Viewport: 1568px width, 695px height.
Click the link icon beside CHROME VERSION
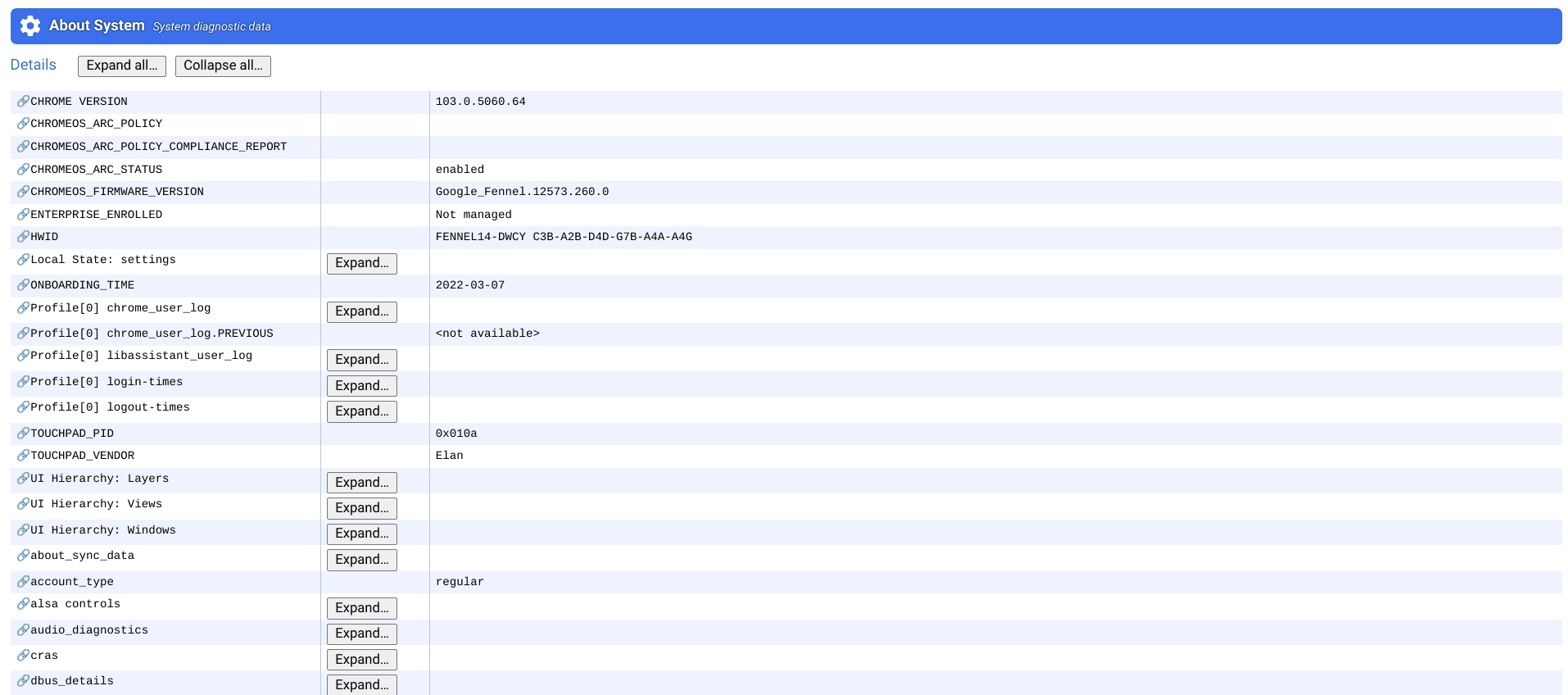click(x=23, y=101)
